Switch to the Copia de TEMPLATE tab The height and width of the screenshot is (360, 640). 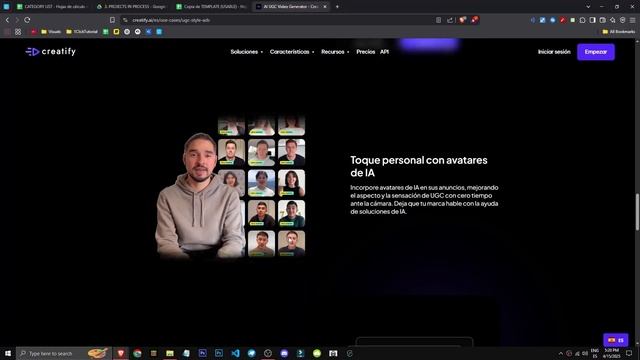click(211, 7)
